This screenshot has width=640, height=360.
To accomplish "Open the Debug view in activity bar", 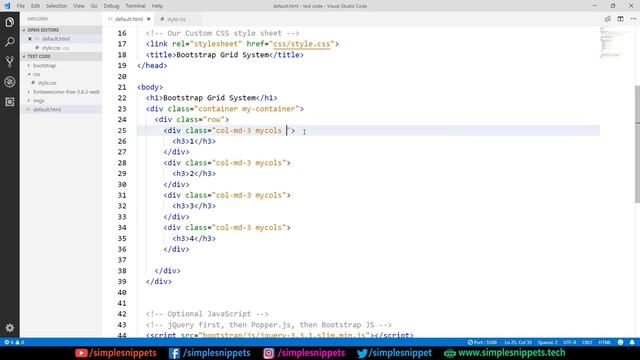I will (x=9, y=82).
